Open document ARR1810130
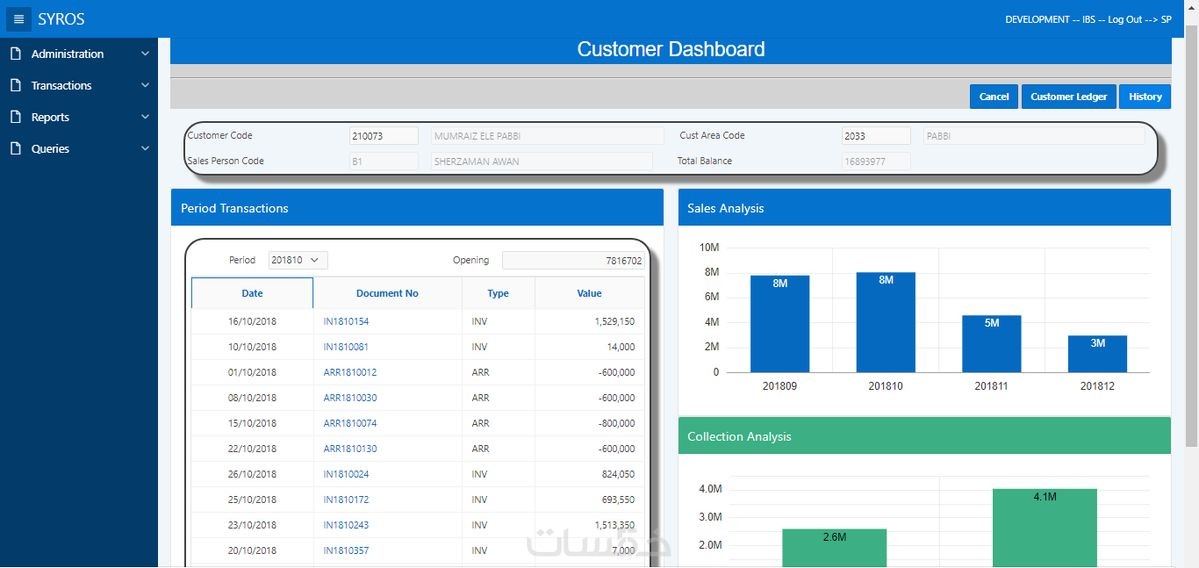The width and height of the screenshot is (1199, 568). (350, 449)
